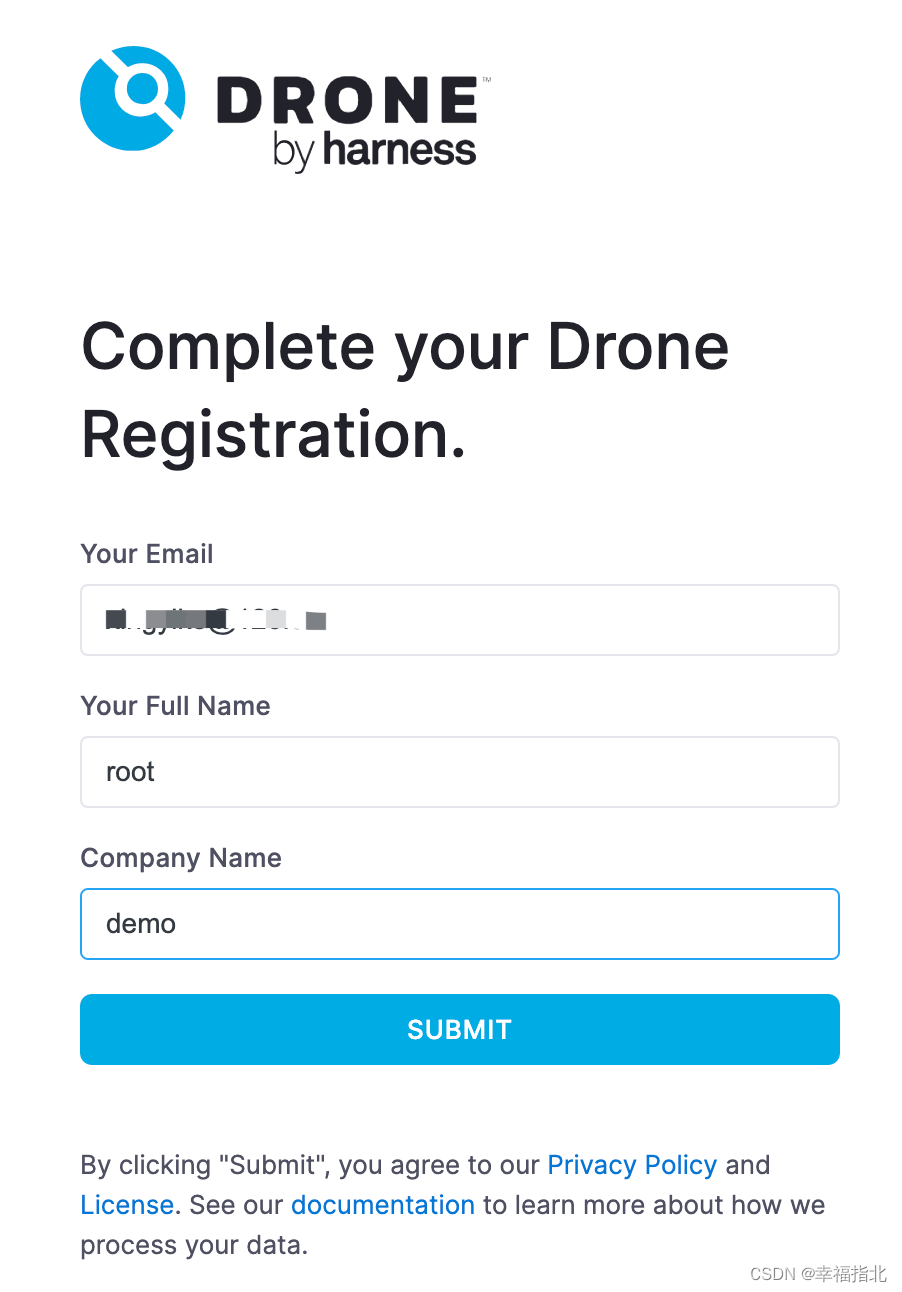Viewport: 902px width, 1292px height.
Task: Click the 'process your data' footer text
Action: pyautogui.click(x=194, y=1246)
